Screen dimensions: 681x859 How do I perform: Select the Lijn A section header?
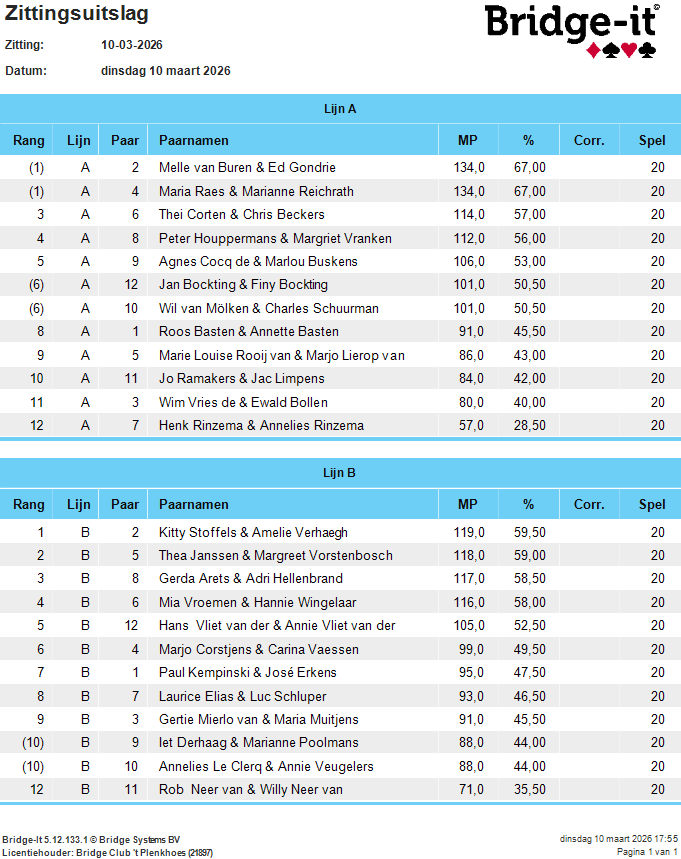tap(340, 109)
